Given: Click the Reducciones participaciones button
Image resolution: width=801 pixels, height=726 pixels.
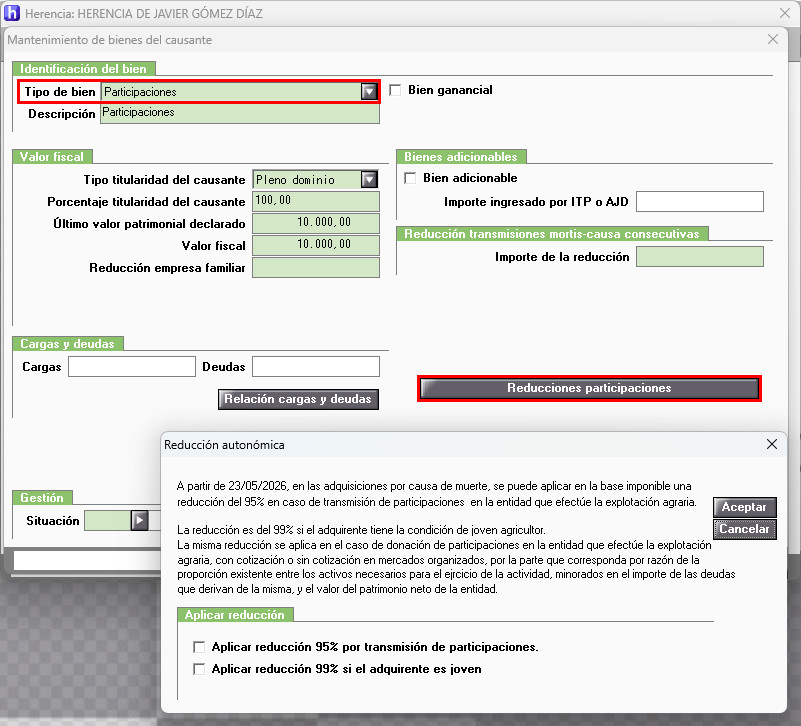Looking at the screenshot, I should (x=589, y=388).
